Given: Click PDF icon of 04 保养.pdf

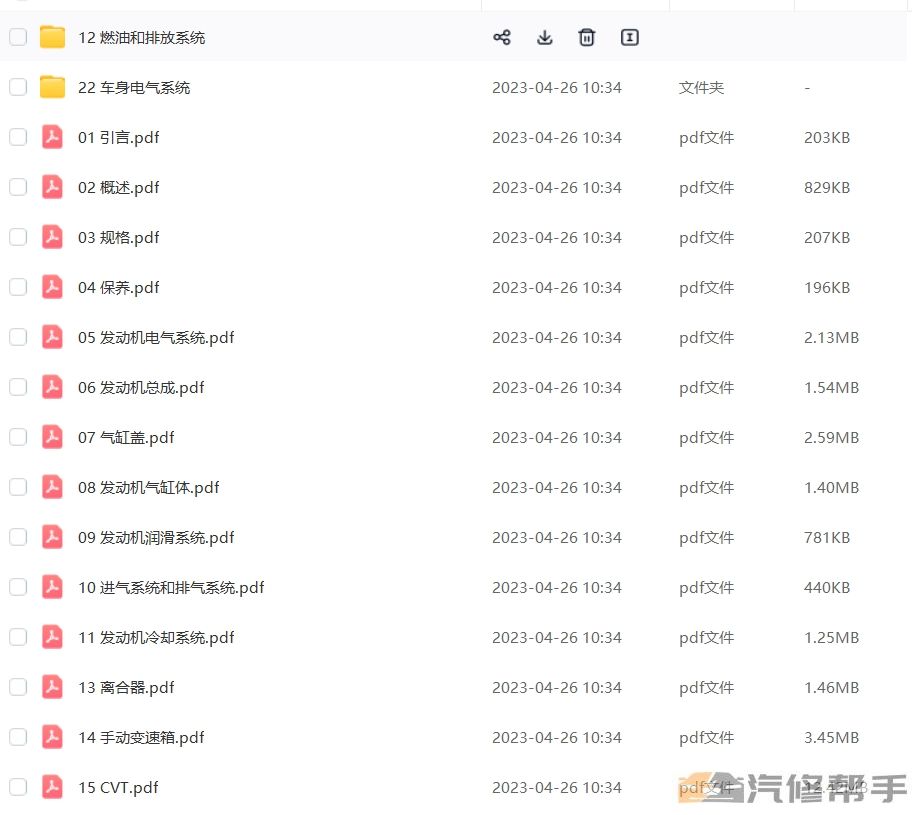Looking at the screenshot, I should tap(52, 287).
